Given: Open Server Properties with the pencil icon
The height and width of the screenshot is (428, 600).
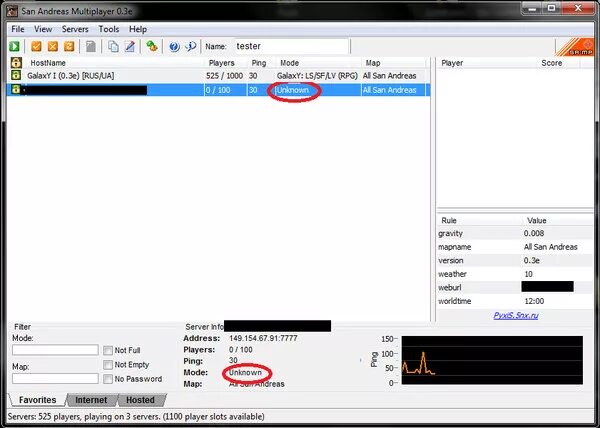Looking at the screenshot, I should point(130,46).
